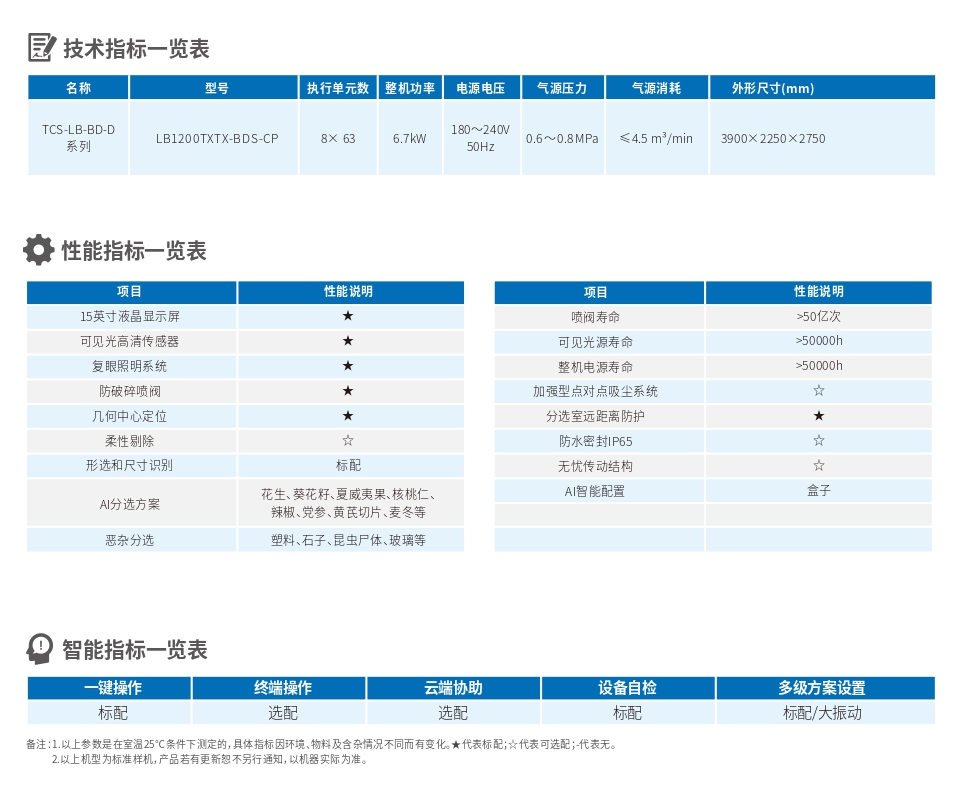
Task: Click the alarm icon beside 智能指标一览表
Action: [37, 649]
